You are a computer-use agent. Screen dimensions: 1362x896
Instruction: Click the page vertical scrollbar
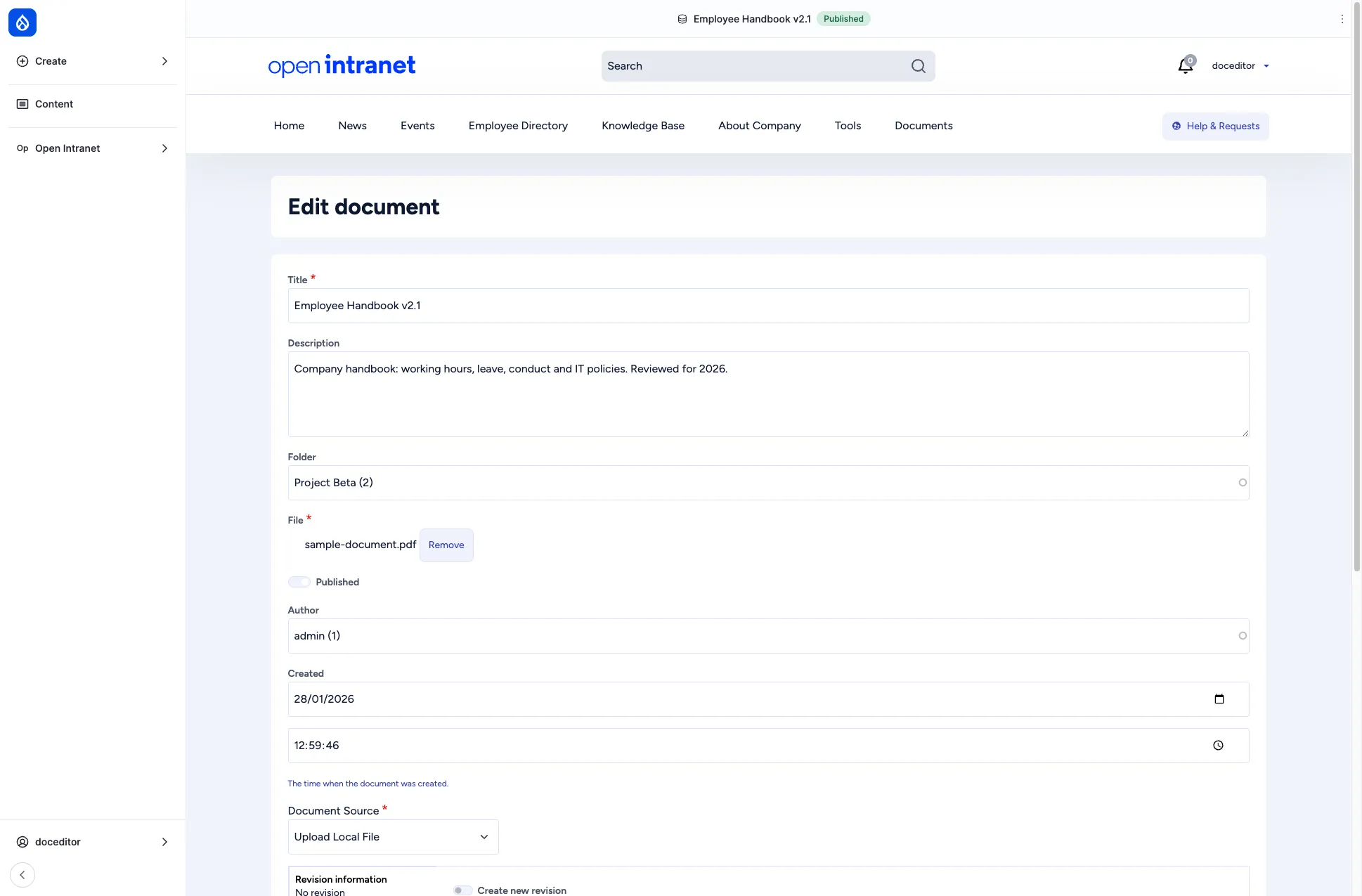pos(1357,288)
